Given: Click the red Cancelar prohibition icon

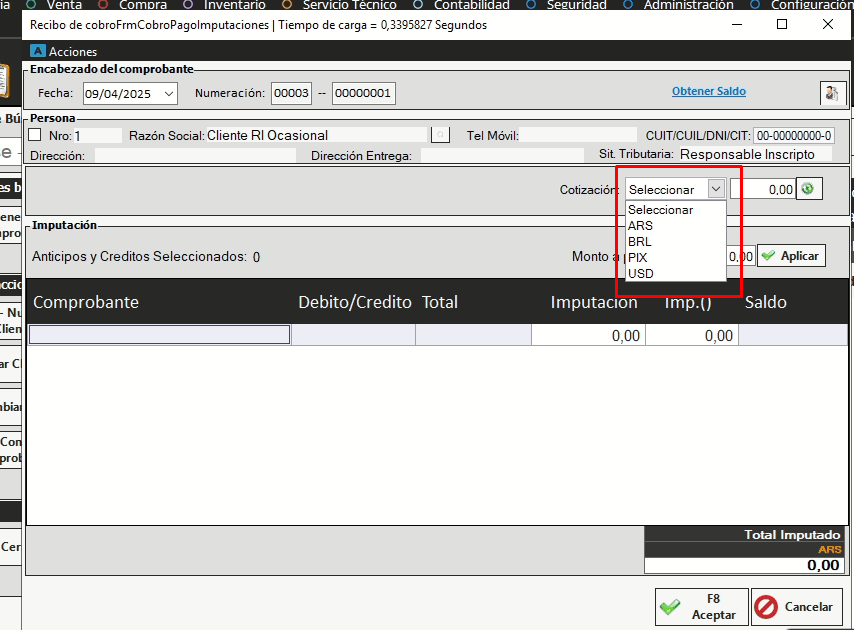Looking at the screenshot, I should pos(766,607).
